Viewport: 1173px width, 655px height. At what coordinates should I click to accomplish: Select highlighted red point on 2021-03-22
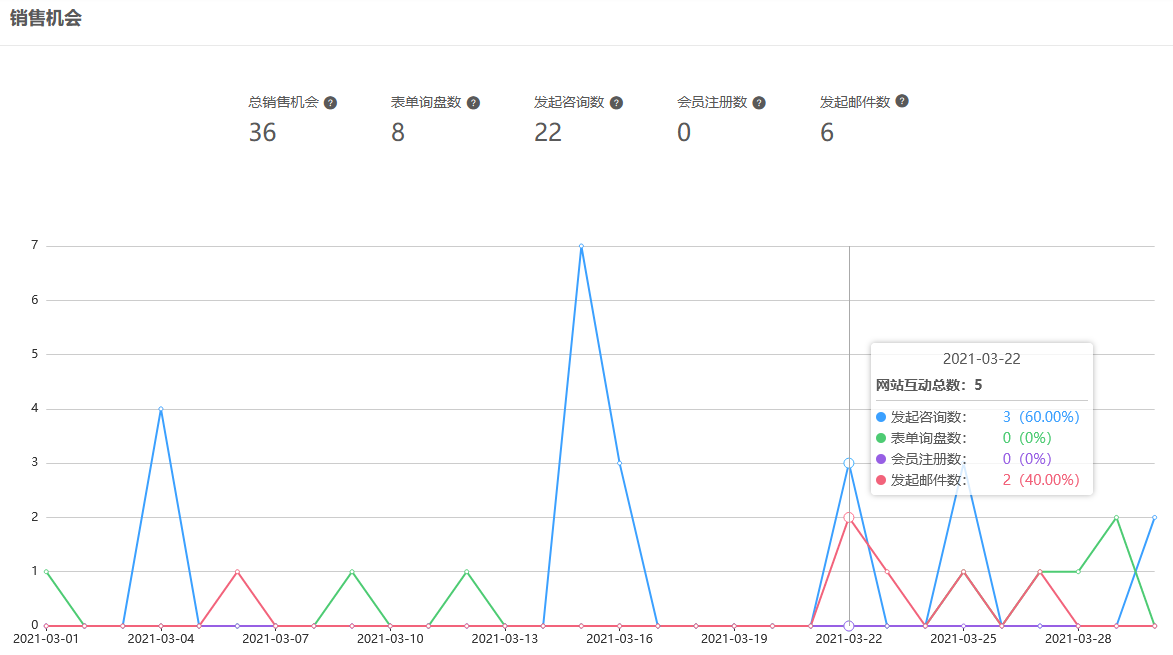(848, 517)
